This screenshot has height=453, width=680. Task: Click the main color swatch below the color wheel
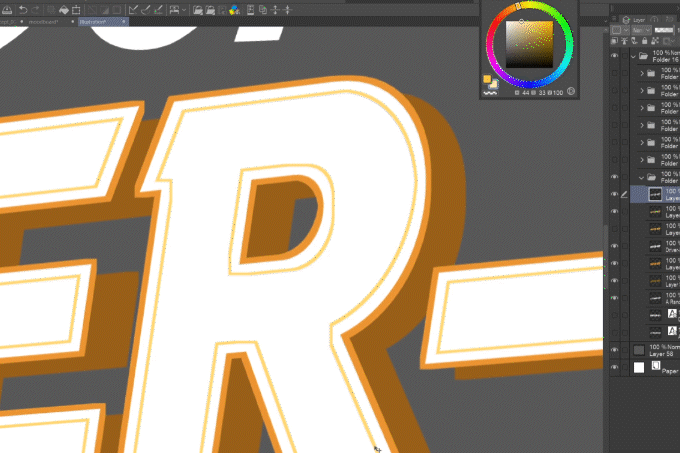coord(487,78)
